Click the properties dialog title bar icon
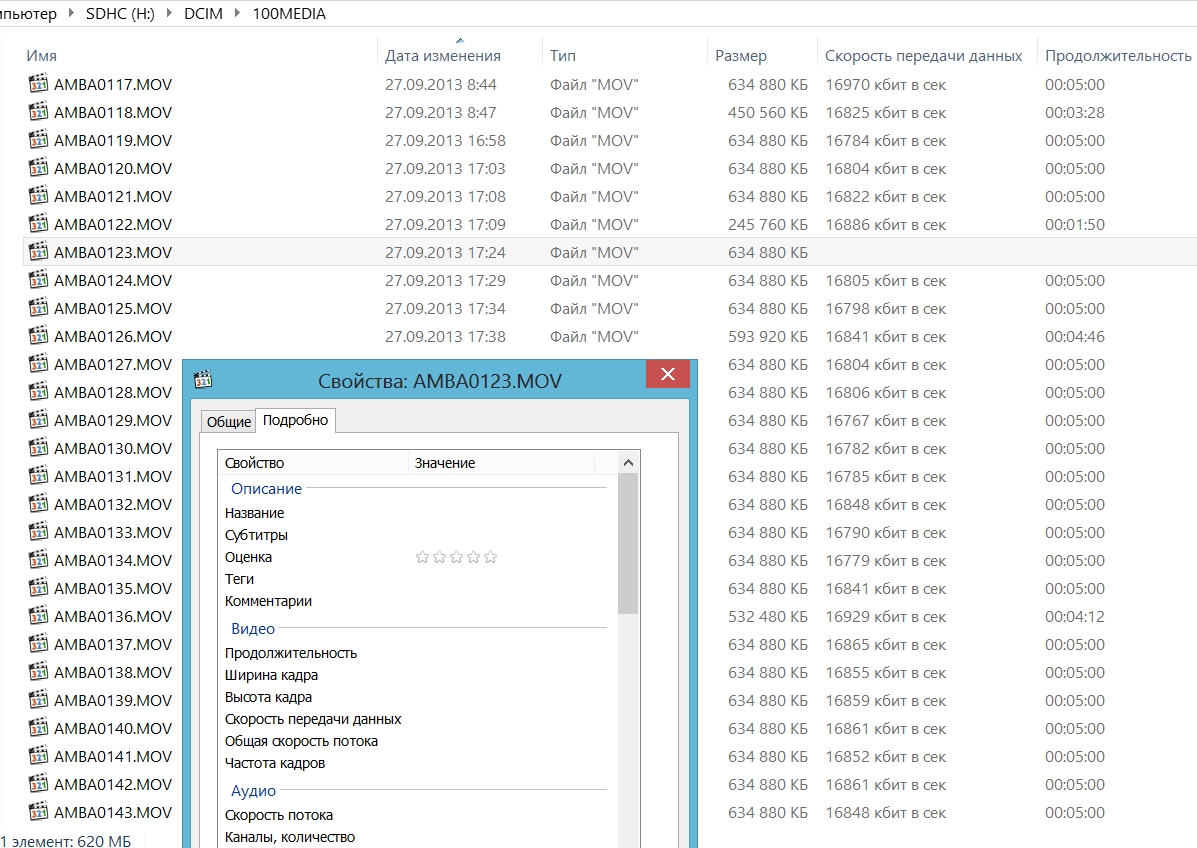1197x848 pixels. pyautogui.click(x=203, y=379)
